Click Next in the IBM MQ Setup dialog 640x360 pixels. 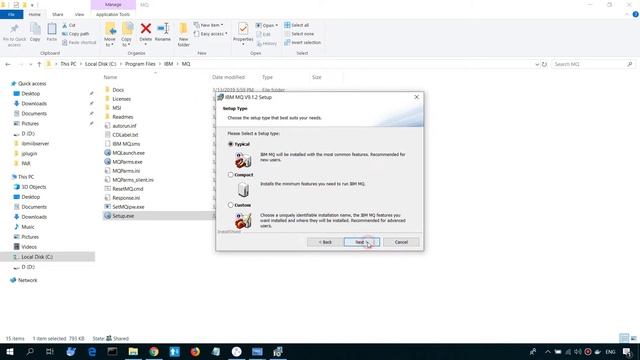click(362, 242)
